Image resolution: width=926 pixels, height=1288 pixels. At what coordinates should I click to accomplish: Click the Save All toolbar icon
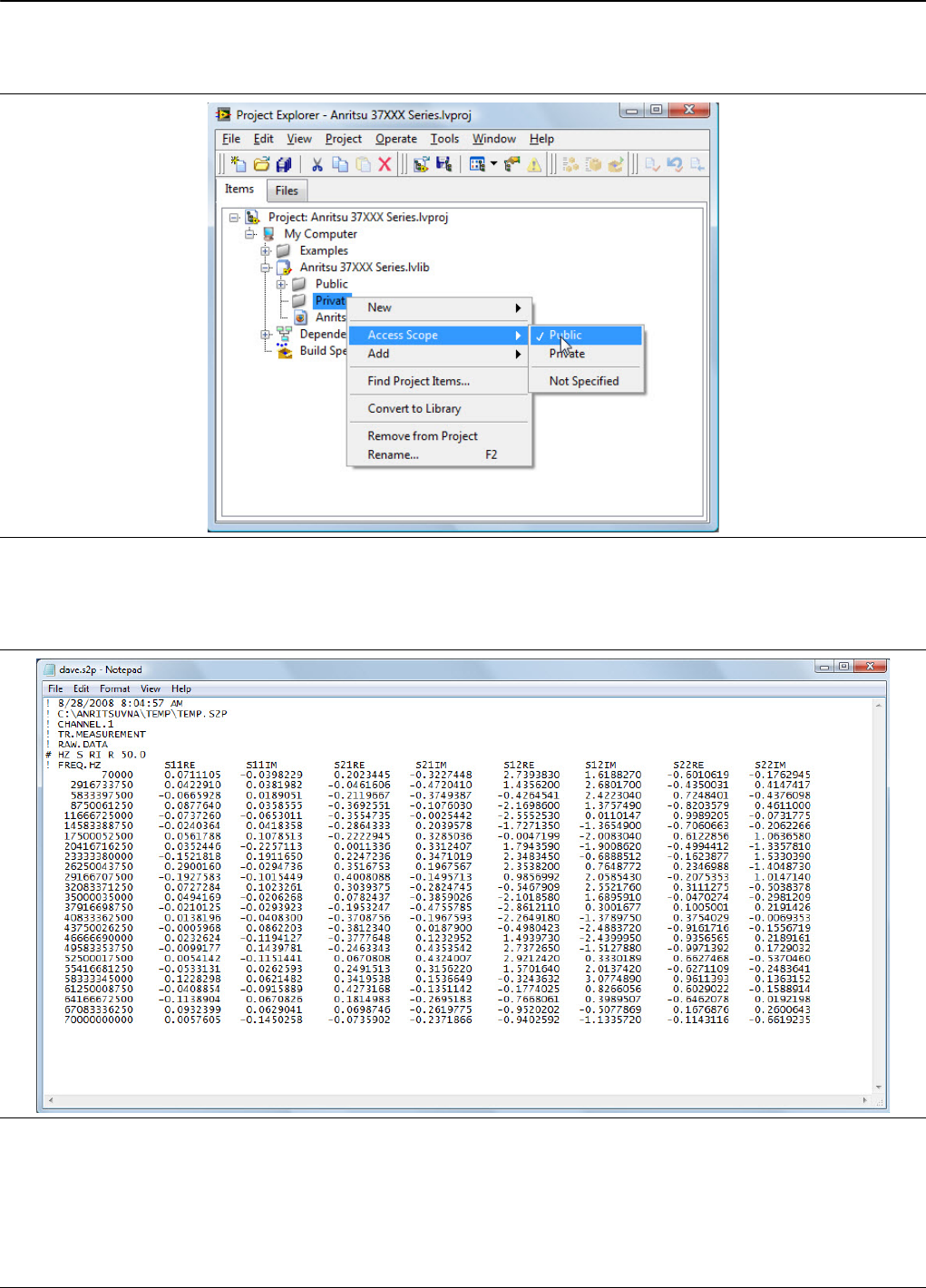284,164
